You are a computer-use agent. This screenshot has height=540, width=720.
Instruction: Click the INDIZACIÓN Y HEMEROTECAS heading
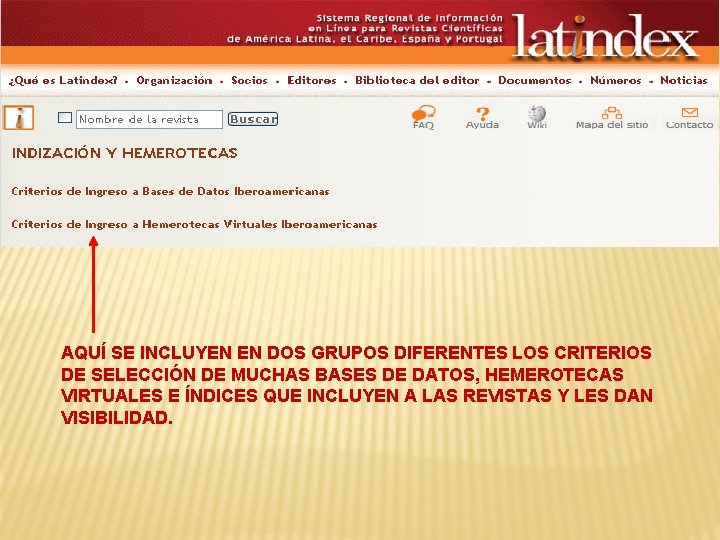(x=124, y=153)
